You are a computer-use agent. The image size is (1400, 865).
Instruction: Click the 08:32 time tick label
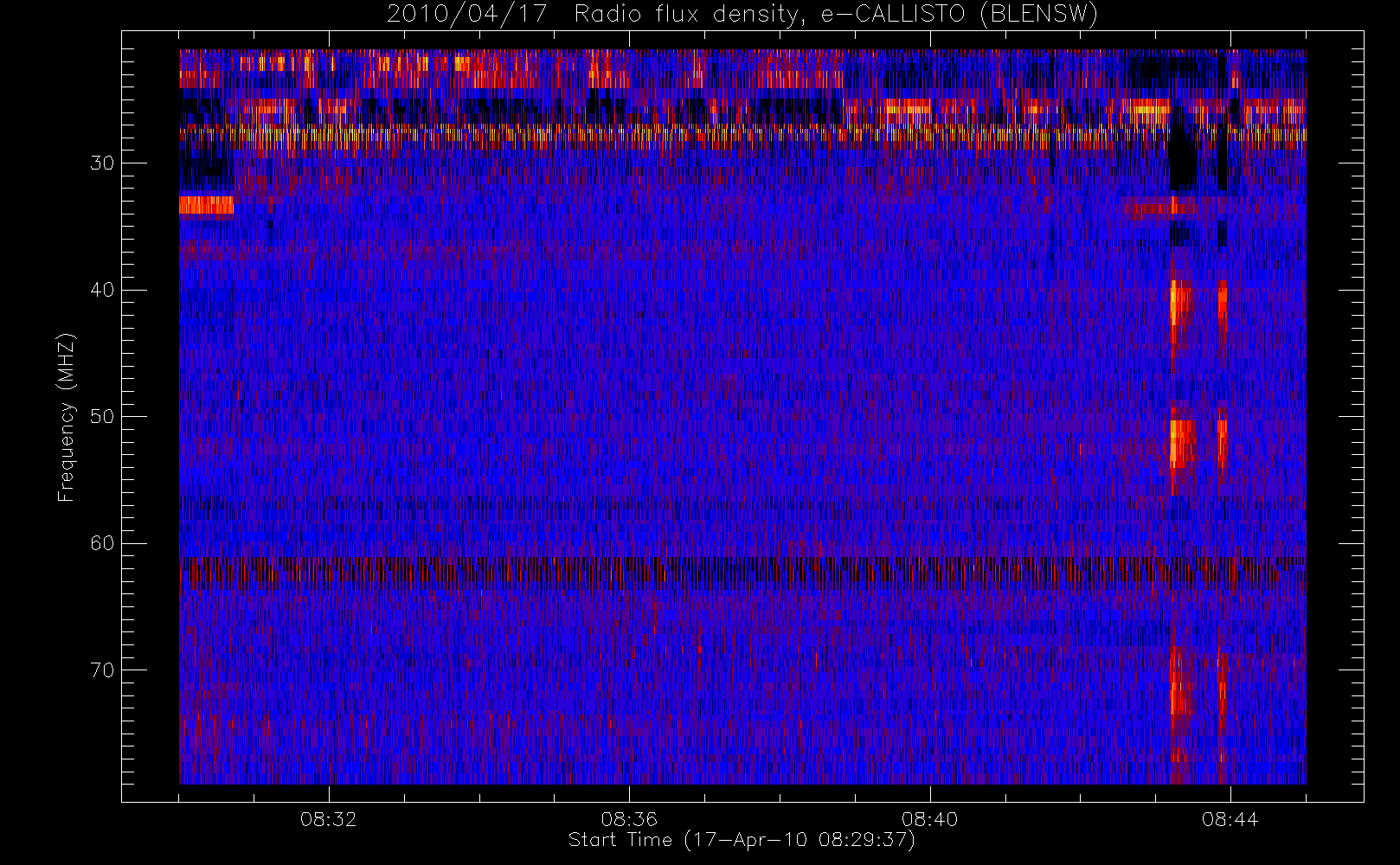point(328,819)
